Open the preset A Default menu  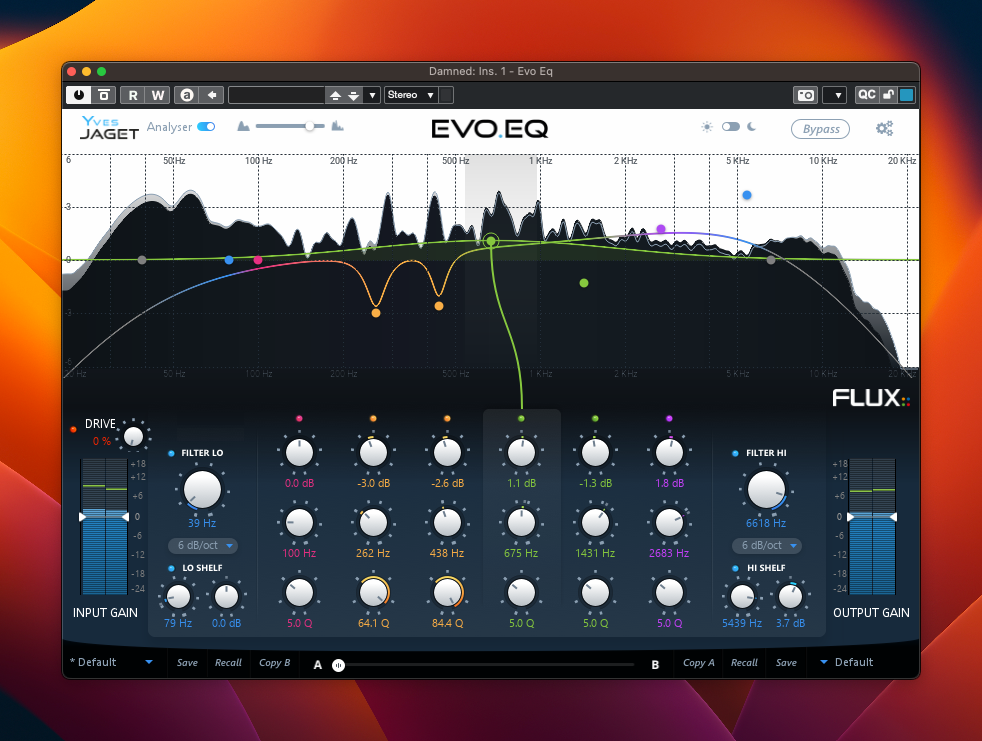pos(110,662)
